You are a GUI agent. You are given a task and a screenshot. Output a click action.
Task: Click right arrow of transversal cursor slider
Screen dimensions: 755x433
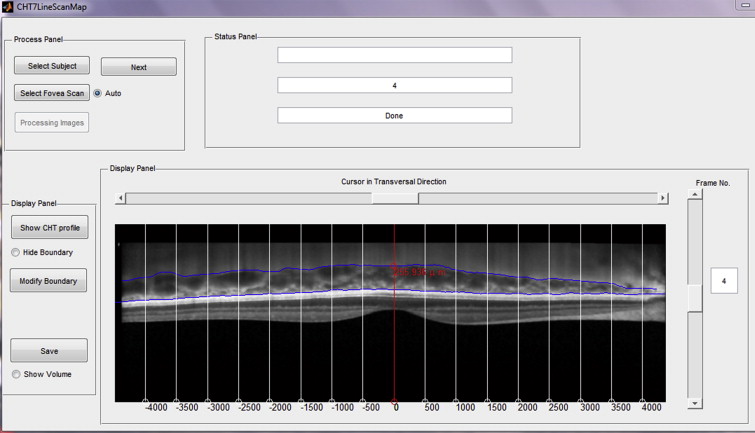point(662,198)
